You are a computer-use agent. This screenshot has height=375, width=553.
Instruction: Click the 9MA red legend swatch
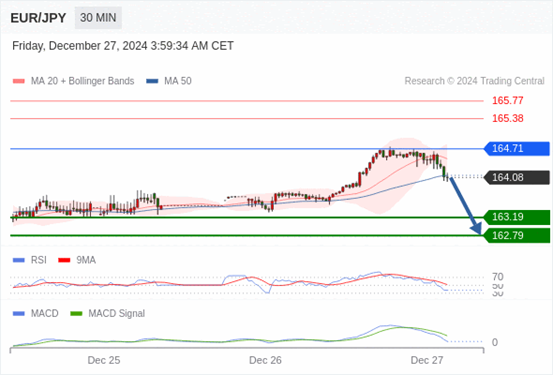(64, 260)
